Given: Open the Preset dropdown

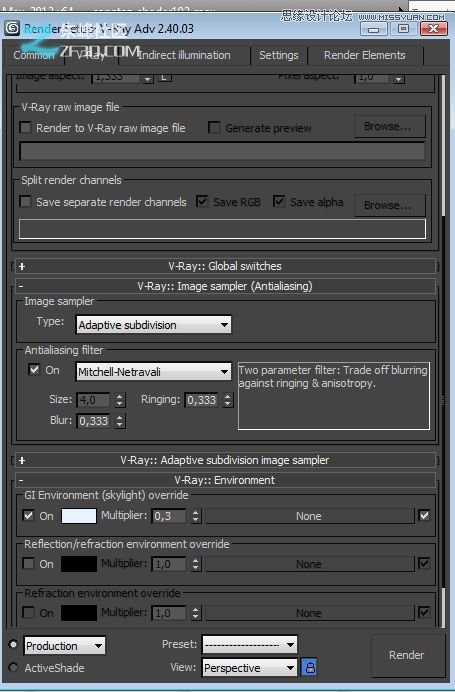Looking at the screenshot, I should coord(249,644).
